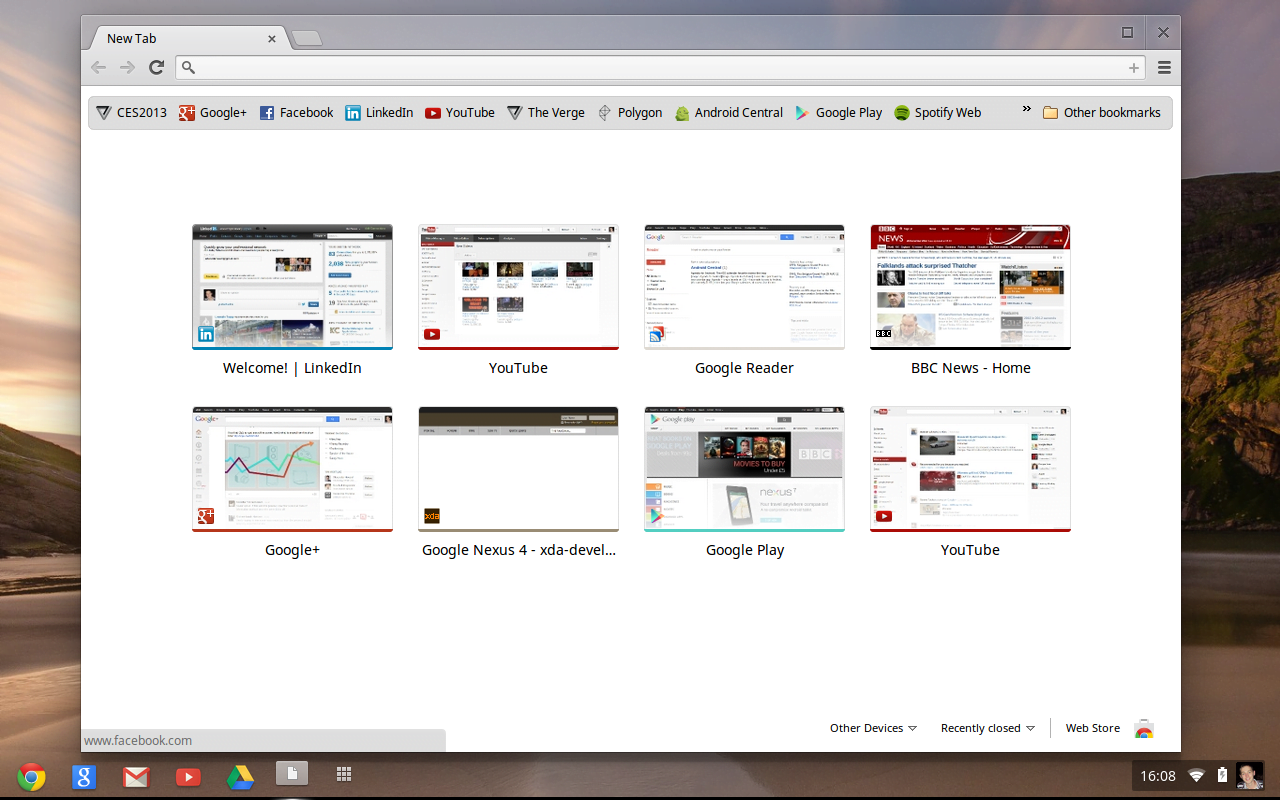
Task: Open the Spotify Web bookmark
Action: click(x=938, y=113)
